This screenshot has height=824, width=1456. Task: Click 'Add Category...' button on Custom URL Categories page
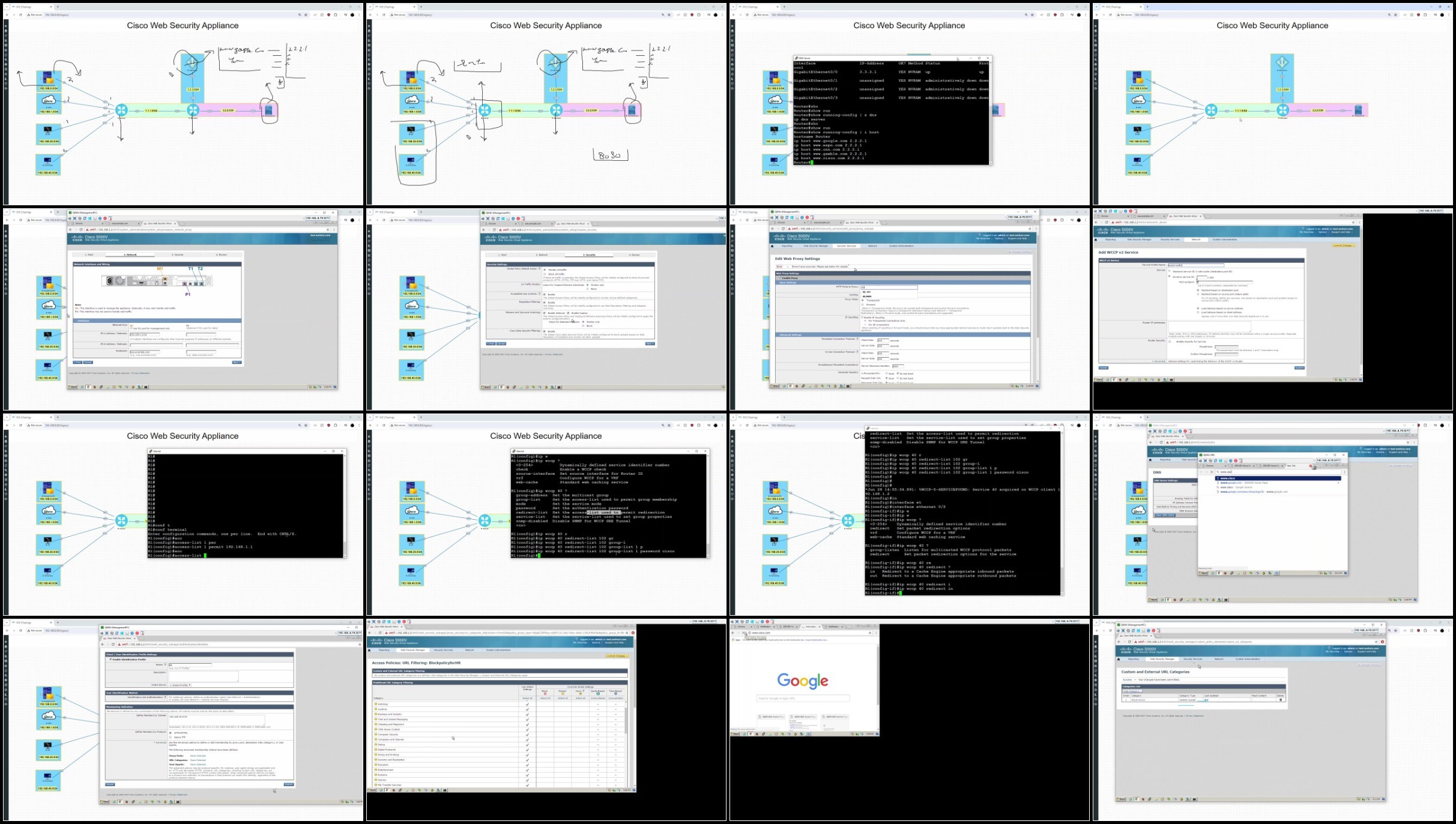[1132, 691]
